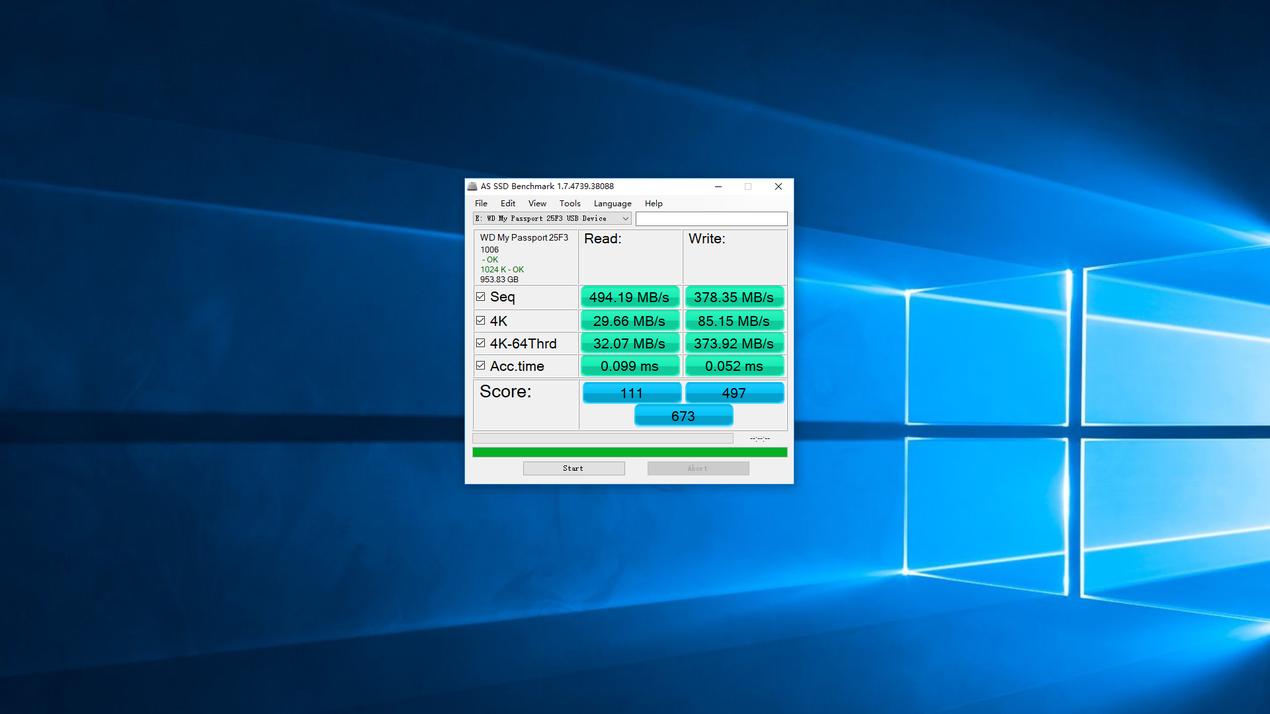Image resolution: width=1270 pixels, height=714 pixels.
Task: Minimize the AS SSD Benchmark window
Action: coord(718,186)
